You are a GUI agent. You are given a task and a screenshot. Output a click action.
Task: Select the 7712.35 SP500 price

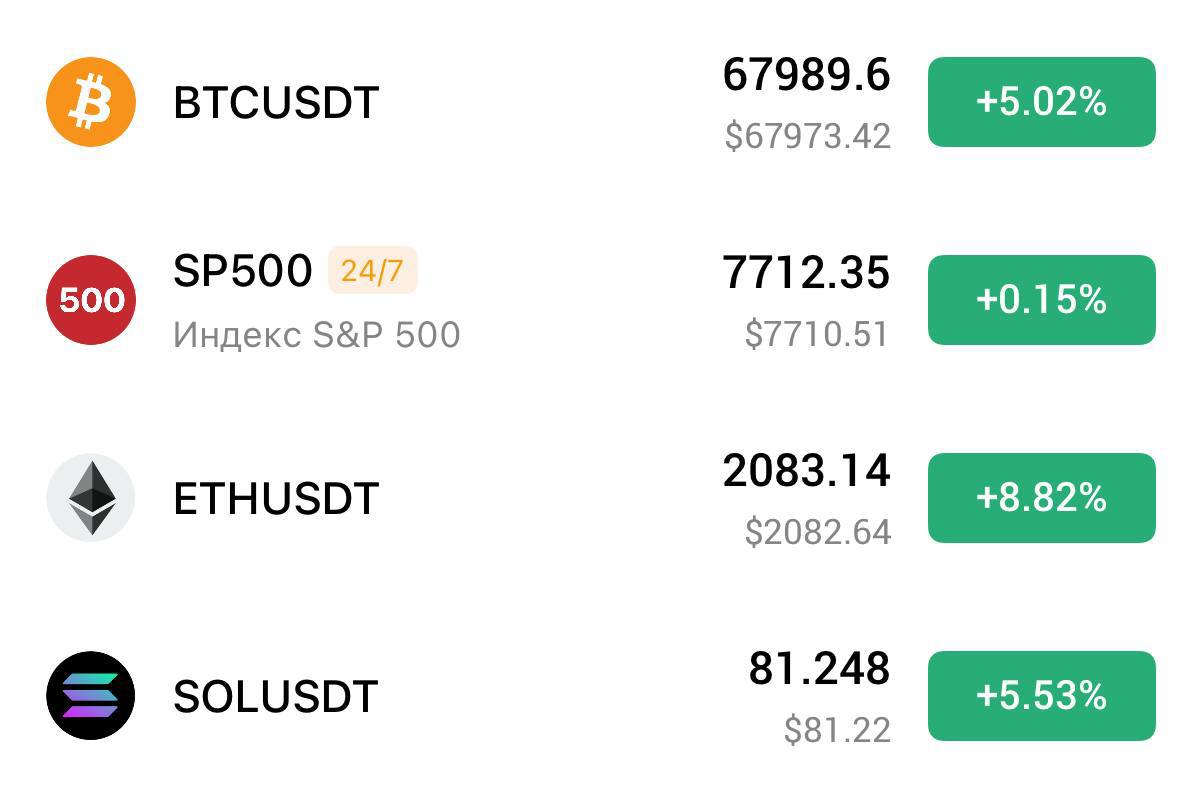pyautogui.click(x=807, y=273)
